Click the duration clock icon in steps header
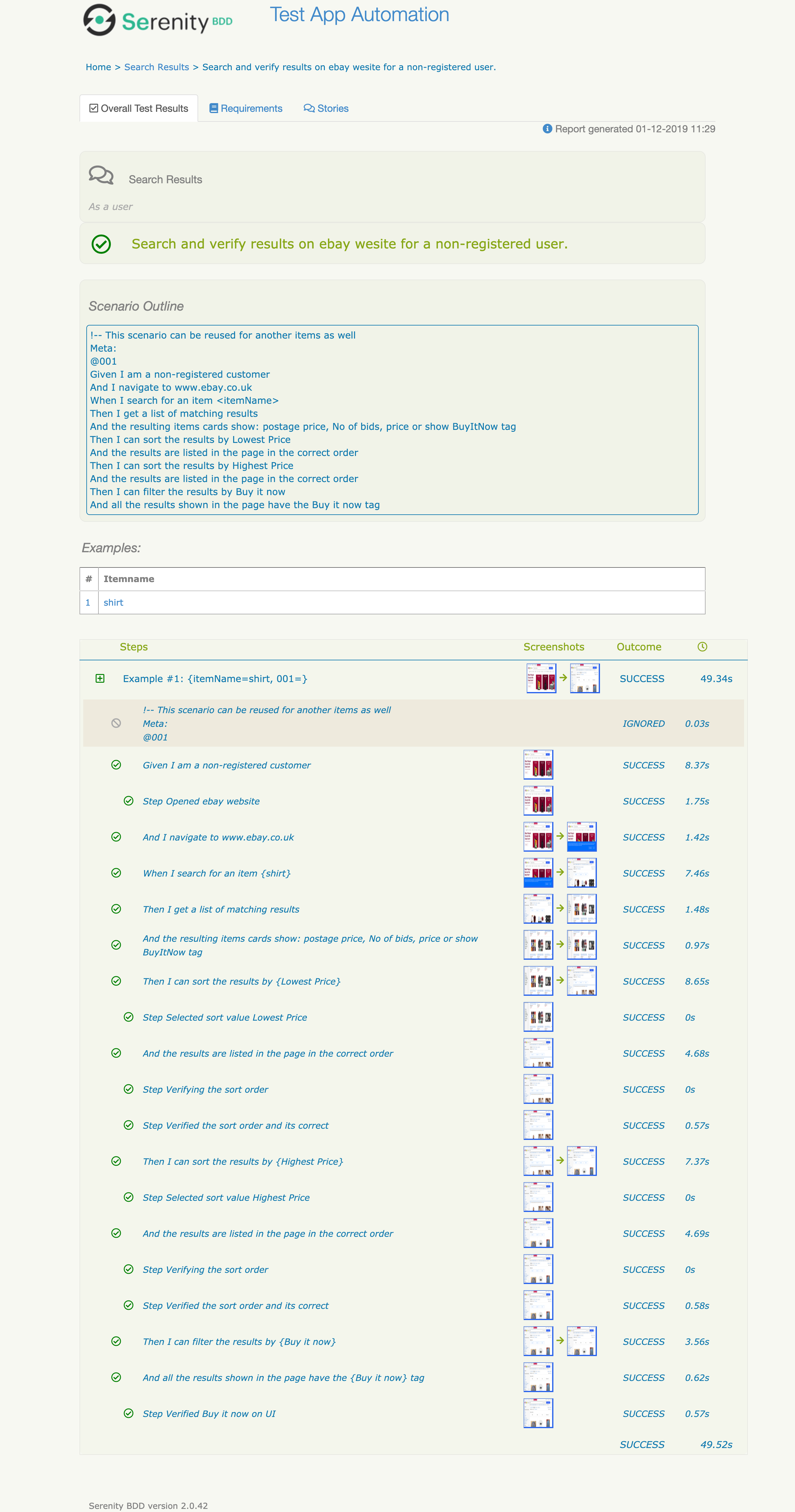This screenshot has height=1512, width=795. (702, 646)
